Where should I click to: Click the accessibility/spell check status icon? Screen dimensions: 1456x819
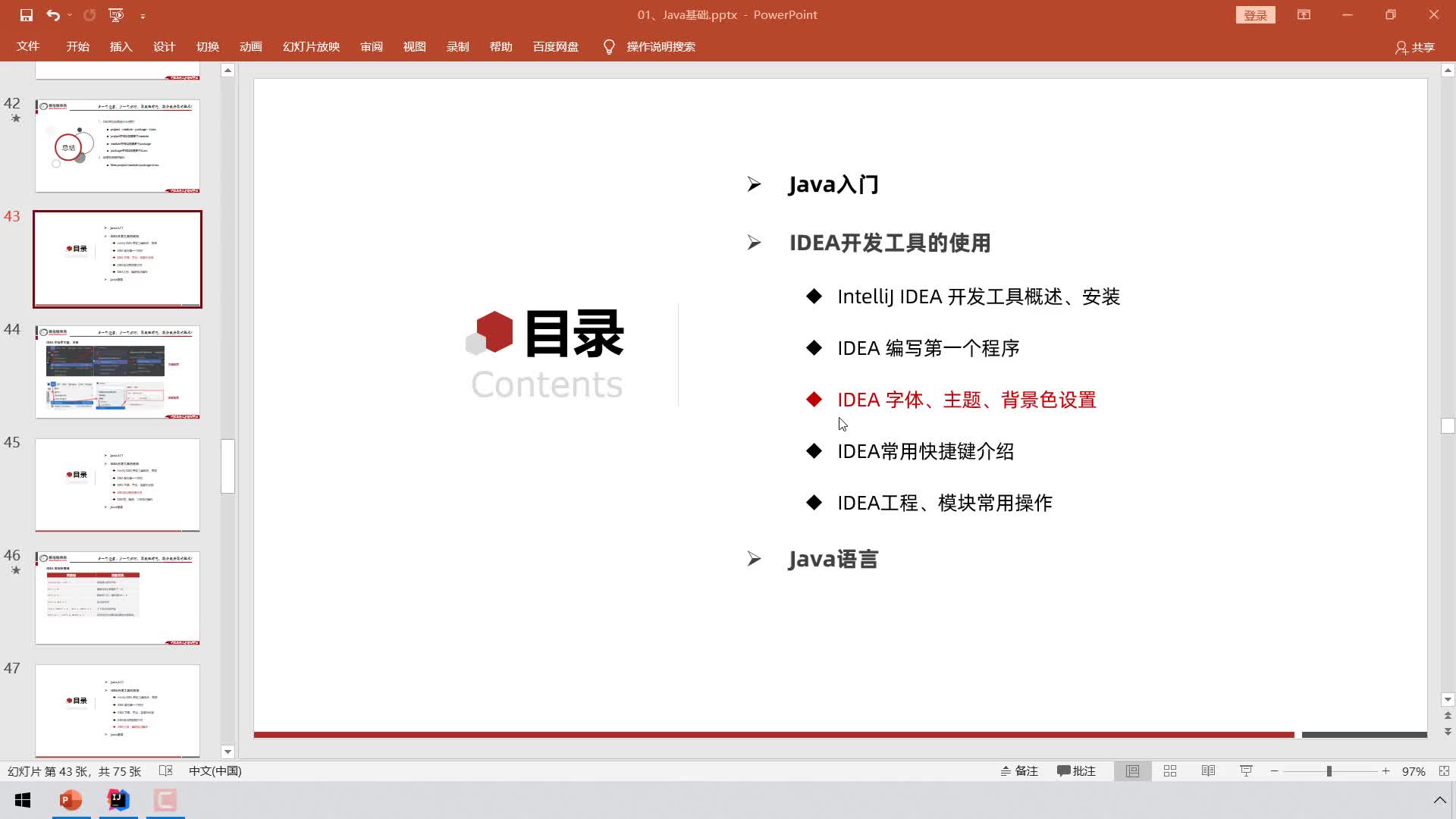point(166,770)
